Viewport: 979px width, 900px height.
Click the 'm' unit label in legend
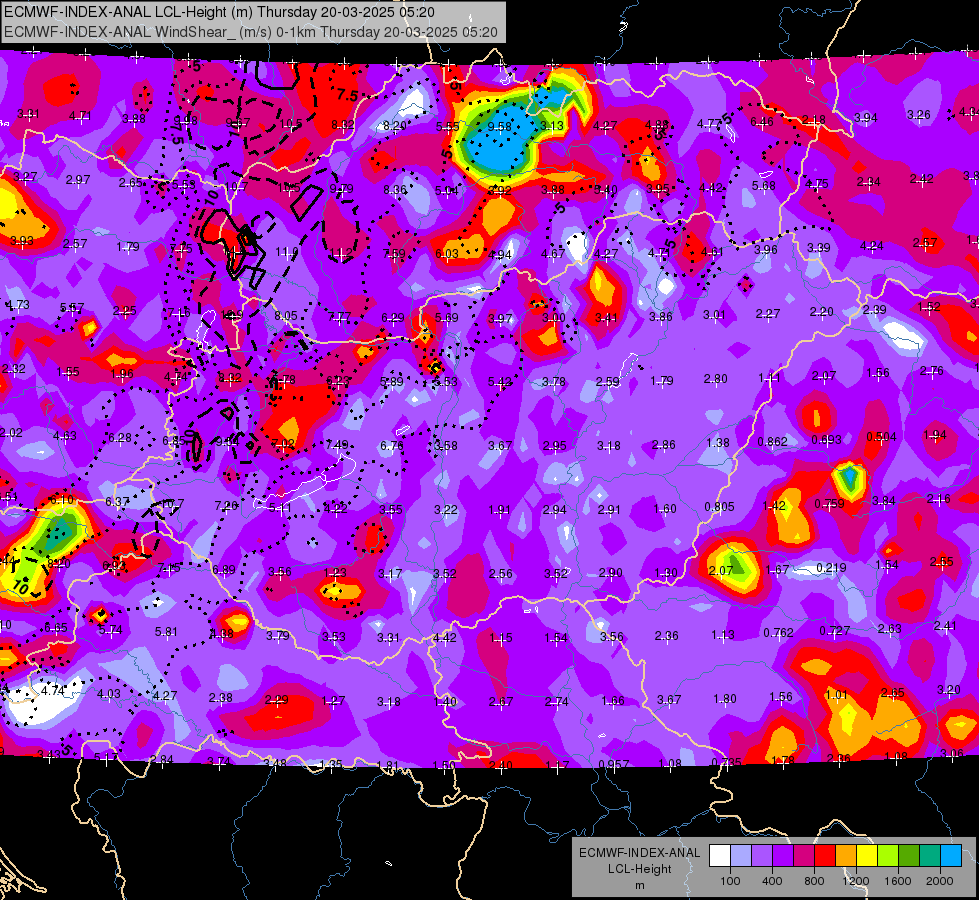[x=639, y=885]
